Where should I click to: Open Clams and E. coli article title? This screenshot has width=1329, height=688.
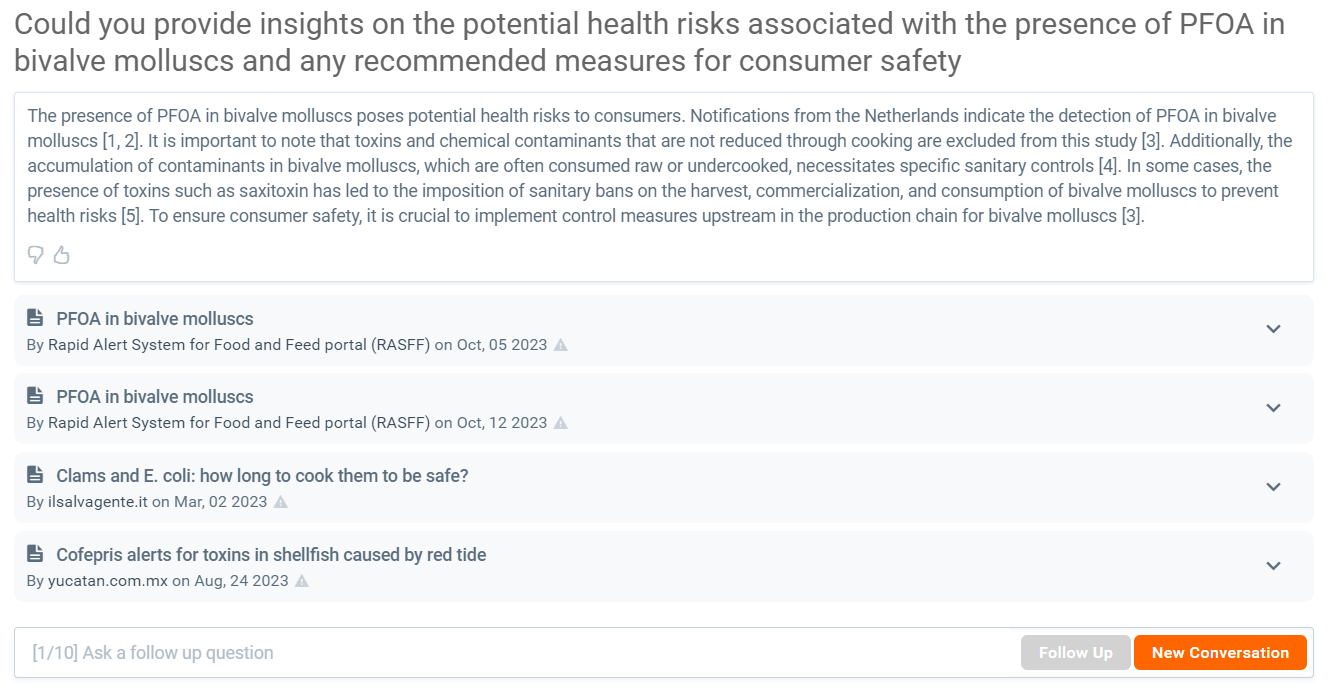[262, 476]
